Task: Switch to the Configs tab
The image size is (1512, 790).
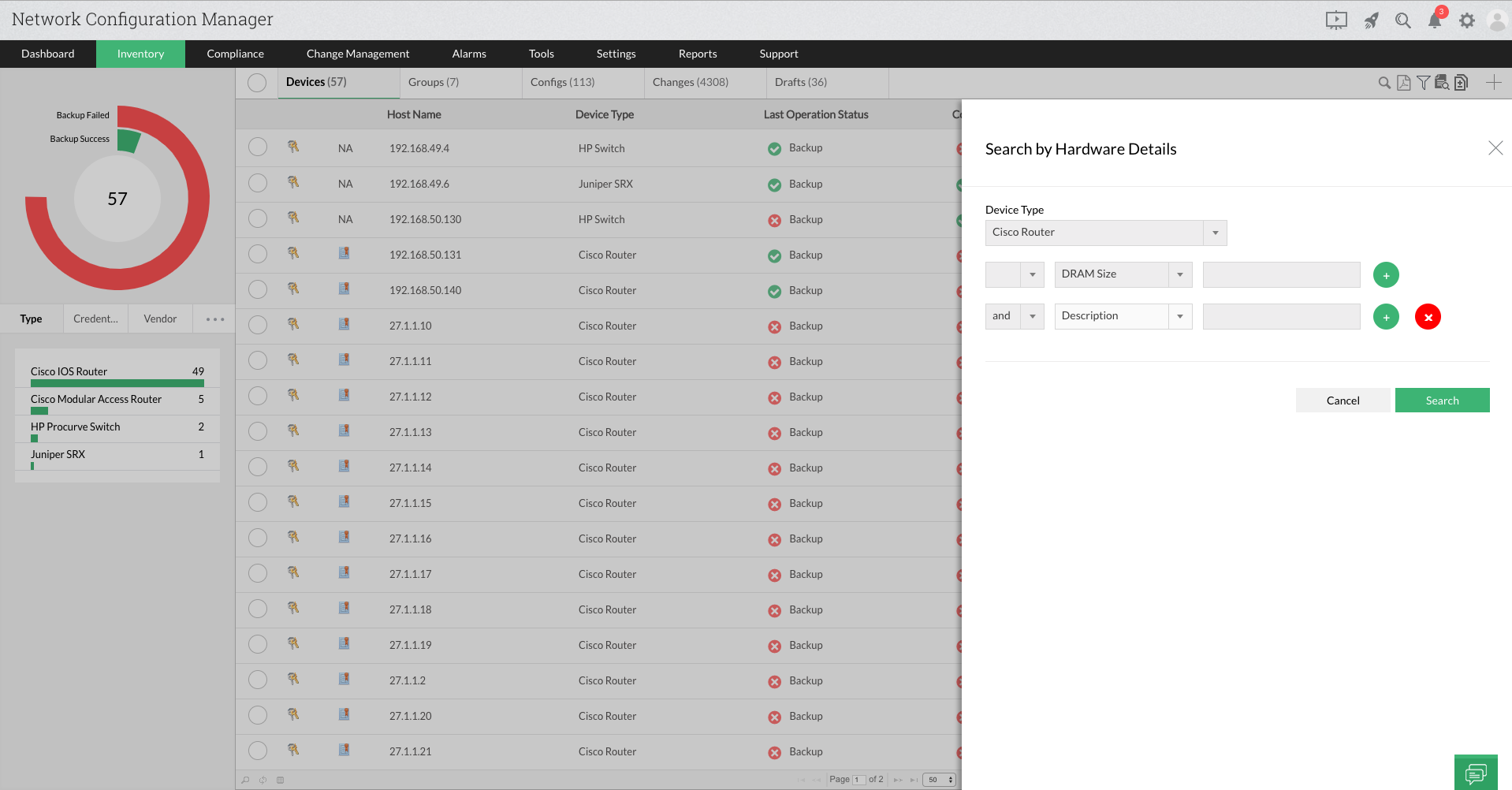Action: [561, 82]
